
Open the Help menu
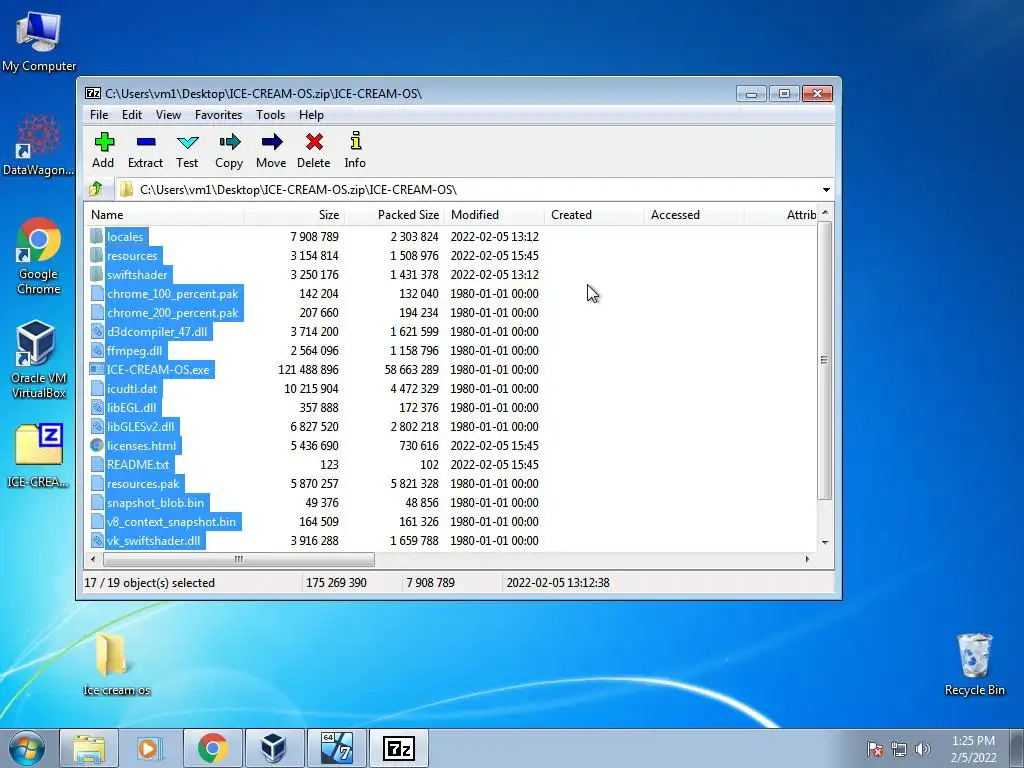pos(312,114)
